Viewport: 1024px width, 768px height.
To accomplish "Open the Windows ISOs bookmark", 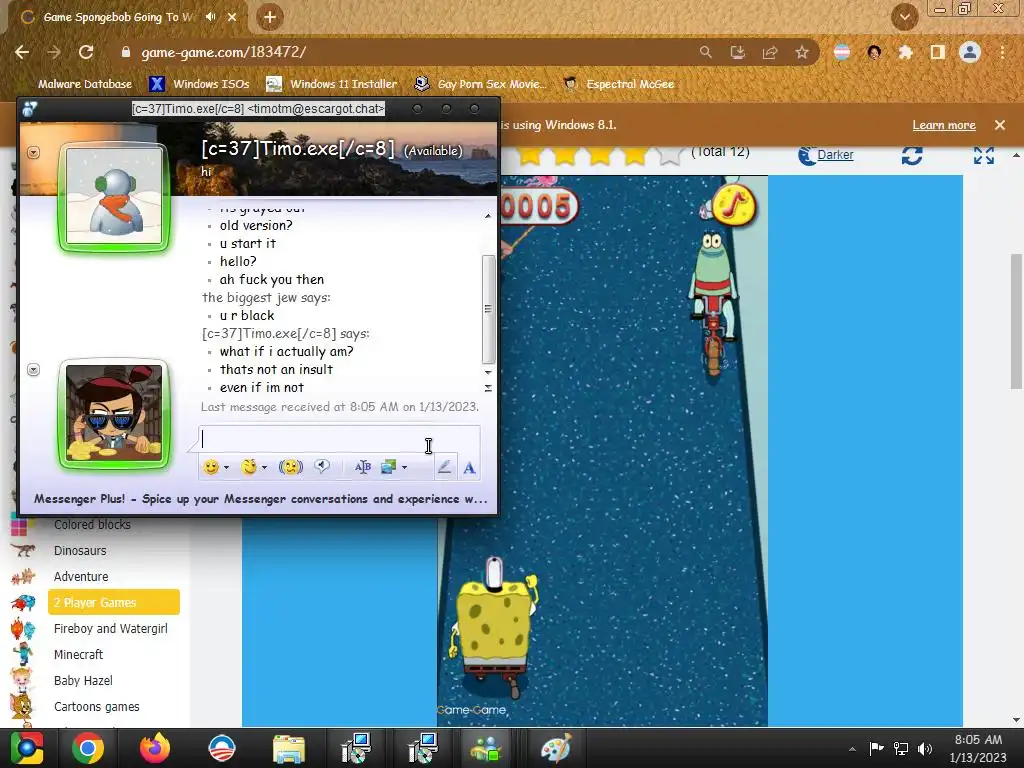I will (x=199, y=84).
